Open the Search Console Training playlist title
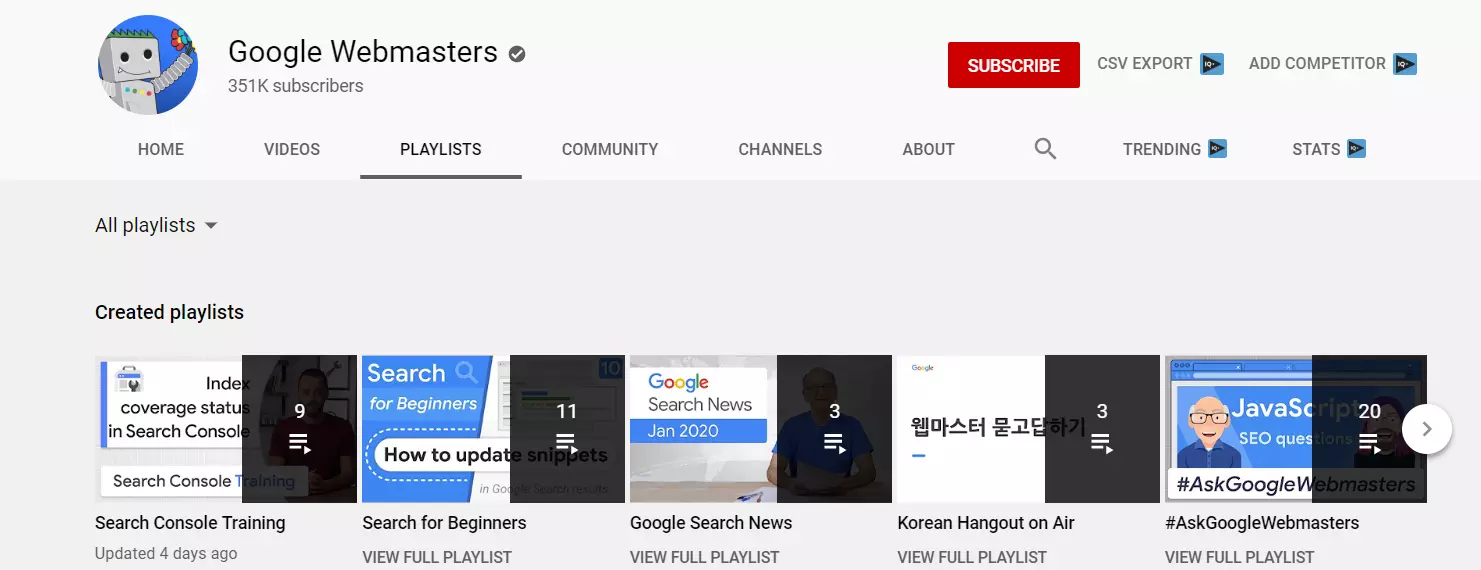Viewport: 1481px width, 570px height. tap(190, 523)
